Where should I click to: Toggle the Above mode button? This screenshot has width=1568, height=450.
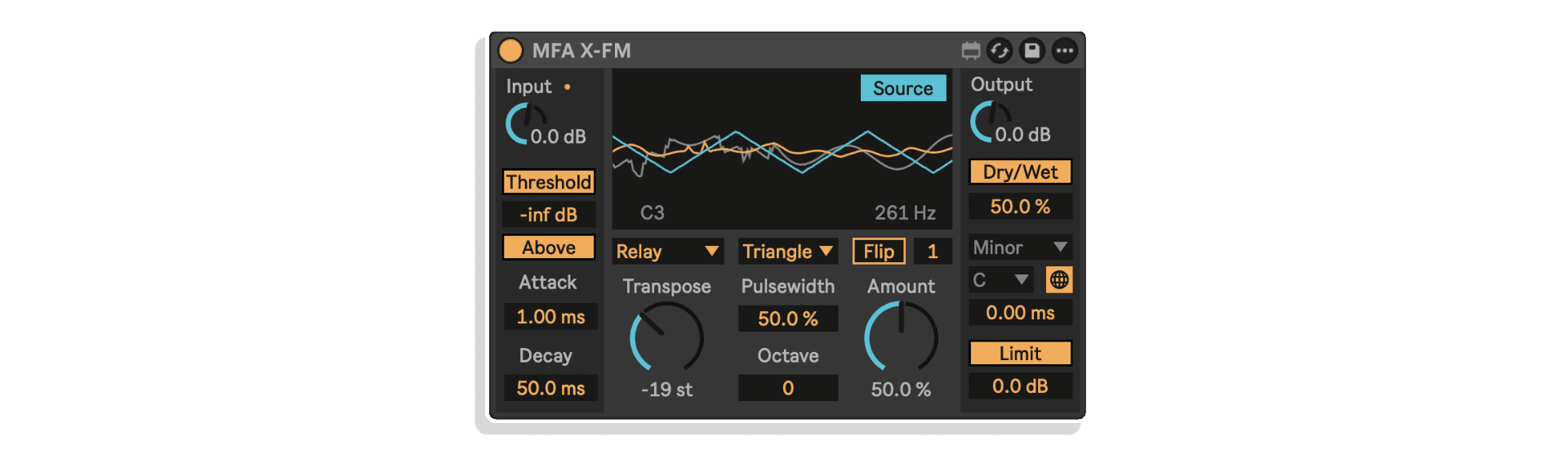[548, 247]
